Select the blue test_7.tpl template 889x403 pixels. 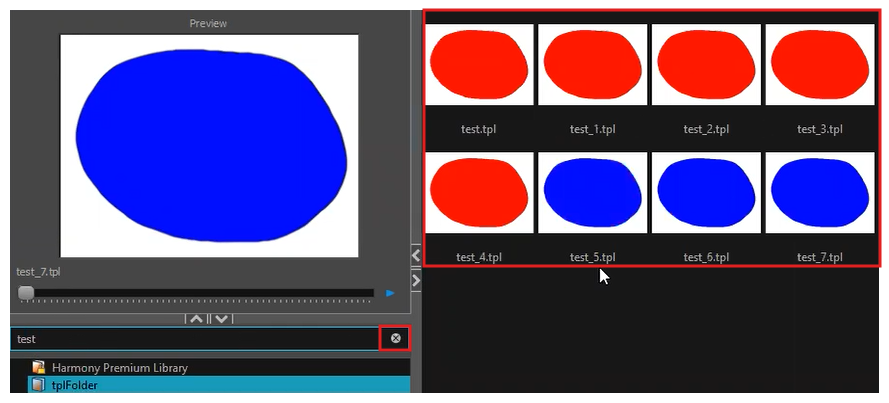820,193
